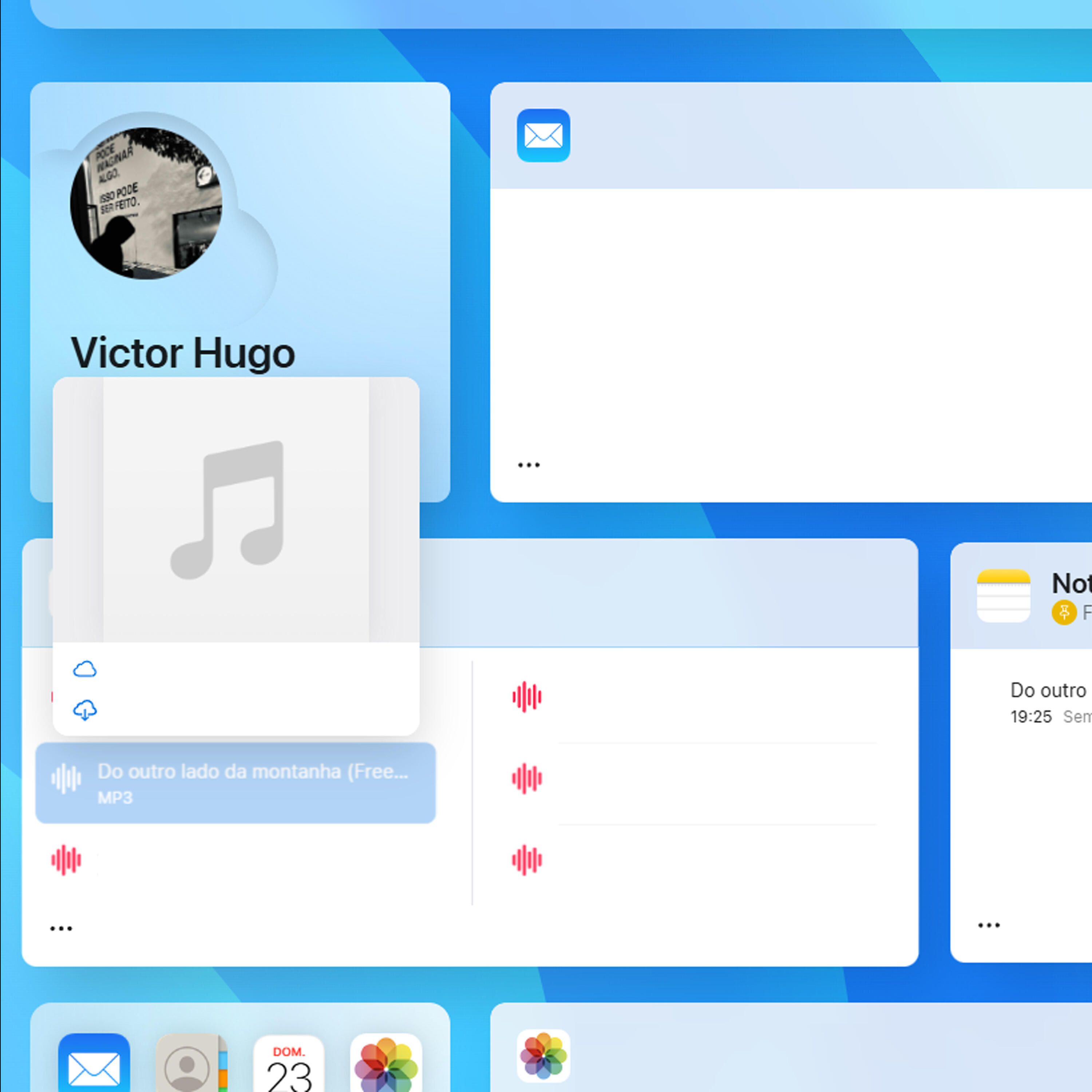
Task: Click the top audio waveform in the right column
Action: coord(527,697)
